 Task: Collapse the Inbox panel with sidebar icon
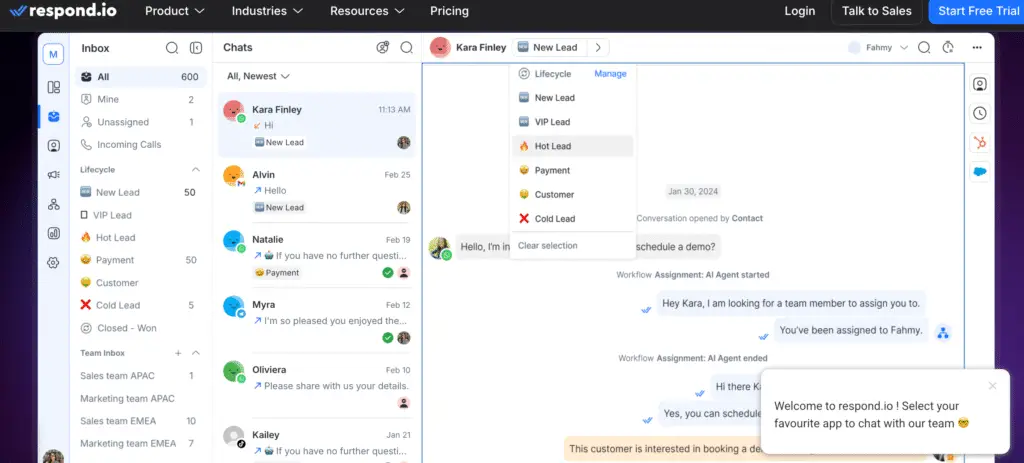[196, 48]
